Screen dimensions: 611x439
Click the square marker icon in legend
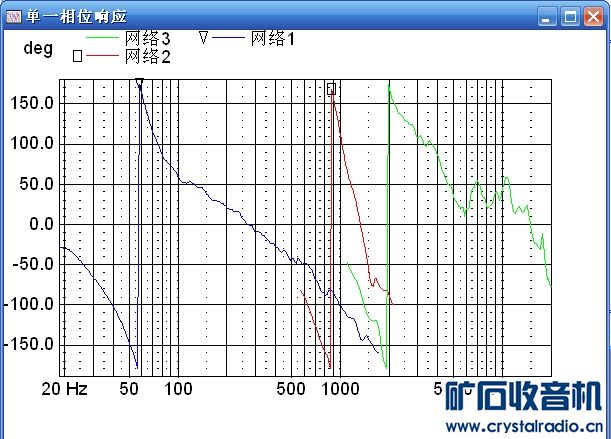click(77, 56)
